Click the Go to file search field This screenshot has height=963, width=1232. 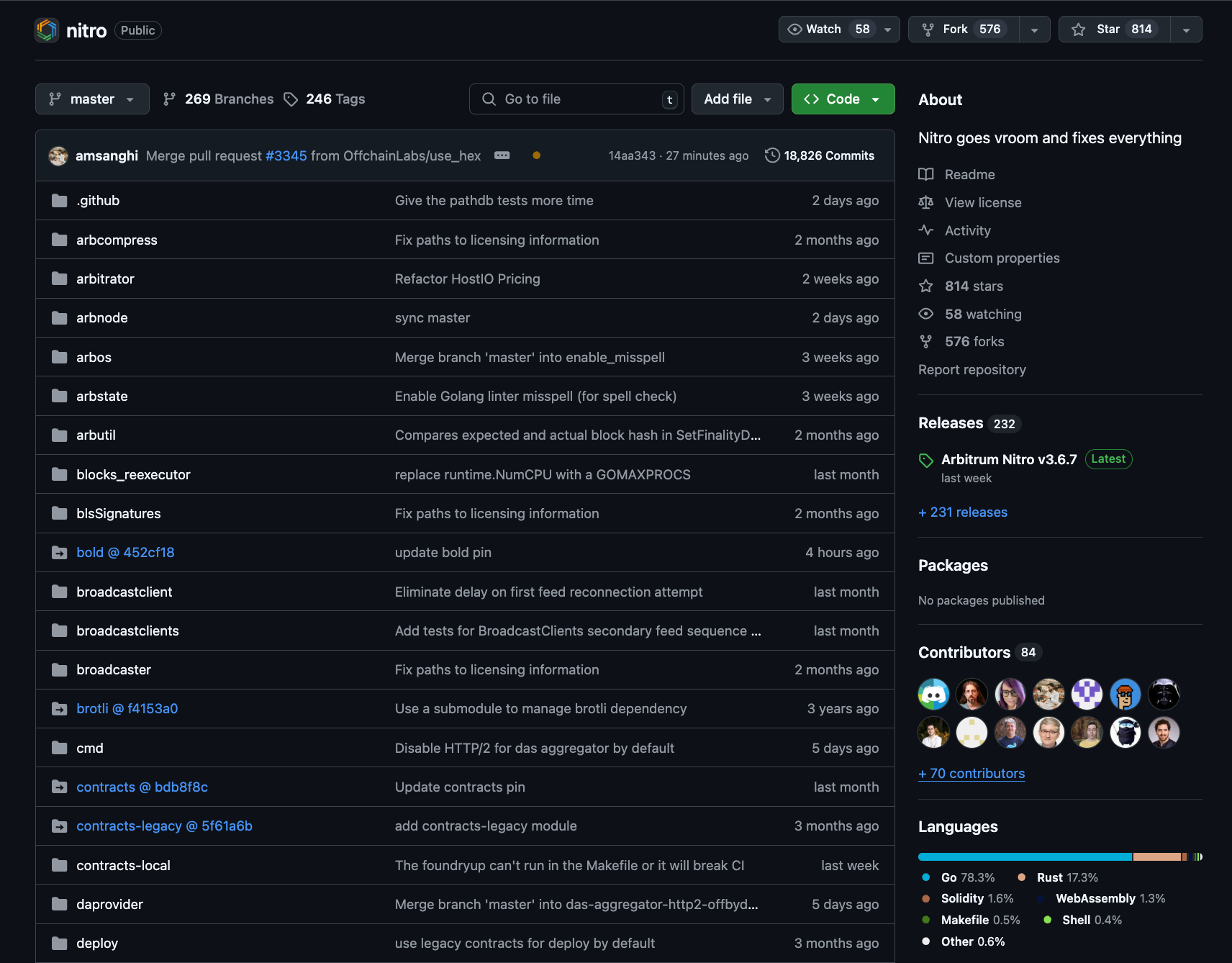point(576,99)
